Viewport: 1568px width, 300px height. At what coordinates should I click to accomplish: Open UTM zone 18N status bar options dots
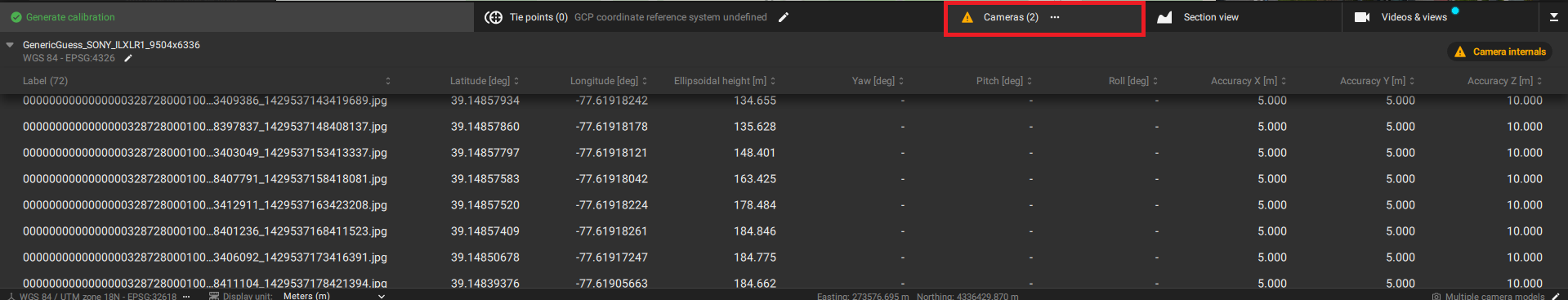(186, 296)
